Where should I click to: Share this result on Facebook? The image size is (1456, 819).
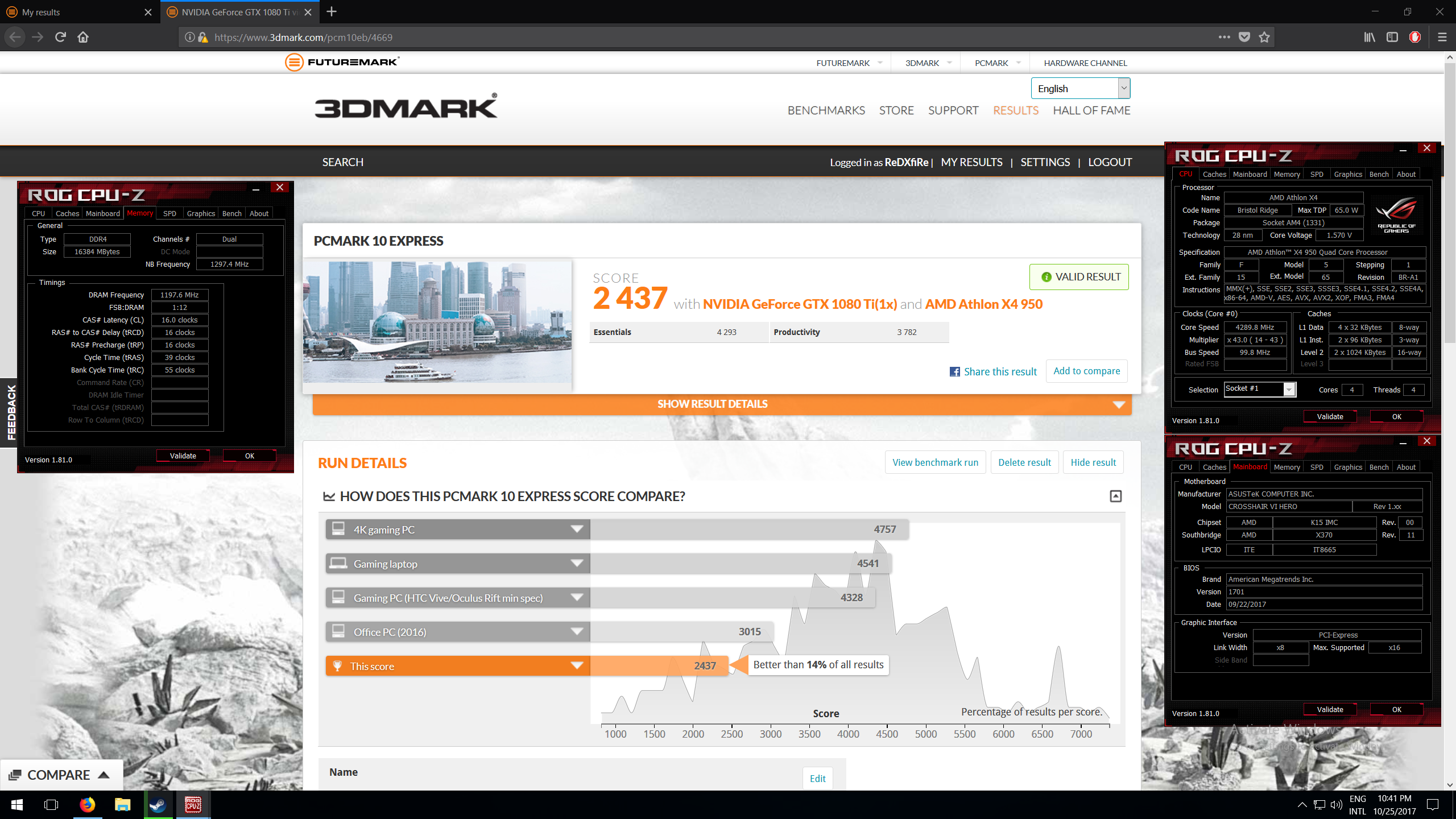(x=993, y=371)
